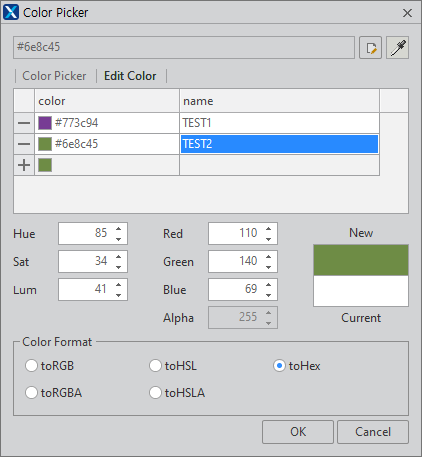Decrease Blue value with down arrow
This screenshot has height=457, width=422.
point(269,295)
